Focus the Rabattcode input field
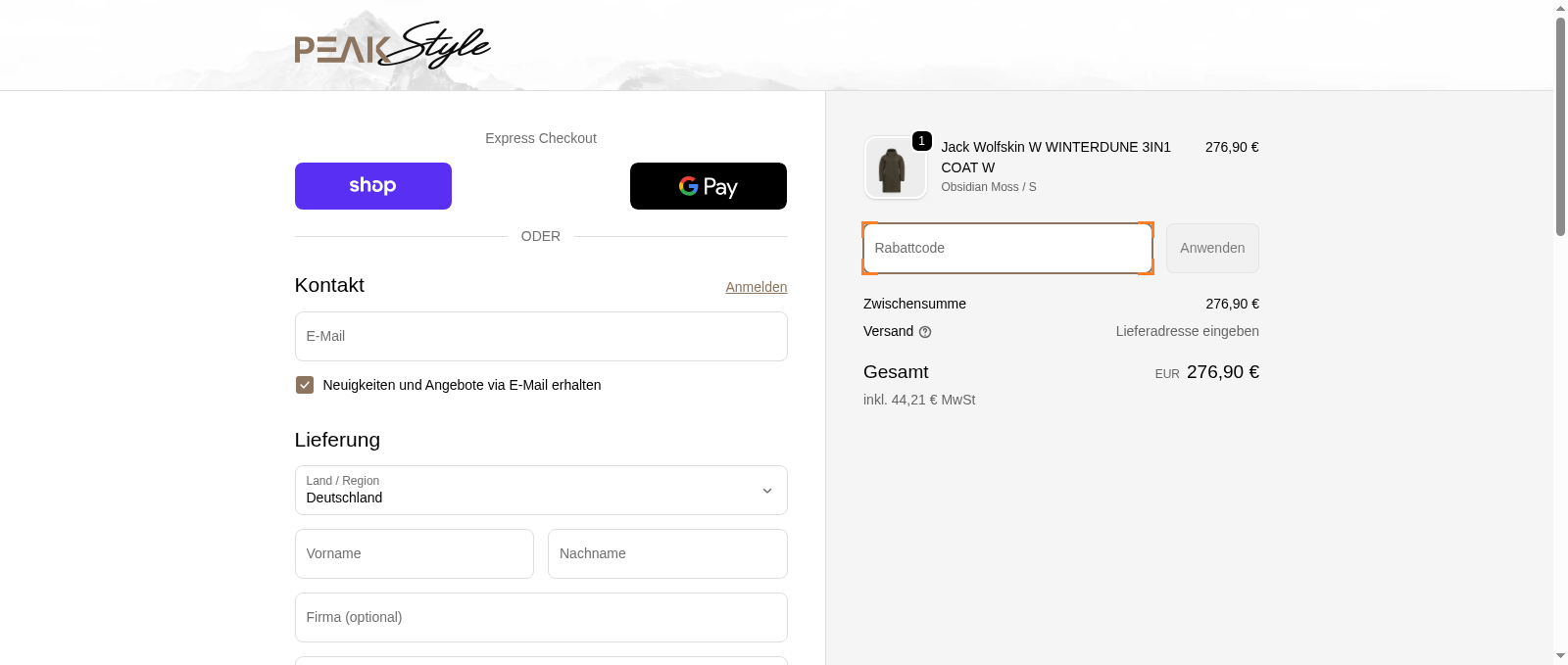The width and height of the screenshot is (1568, 665). pos(1007,248)
